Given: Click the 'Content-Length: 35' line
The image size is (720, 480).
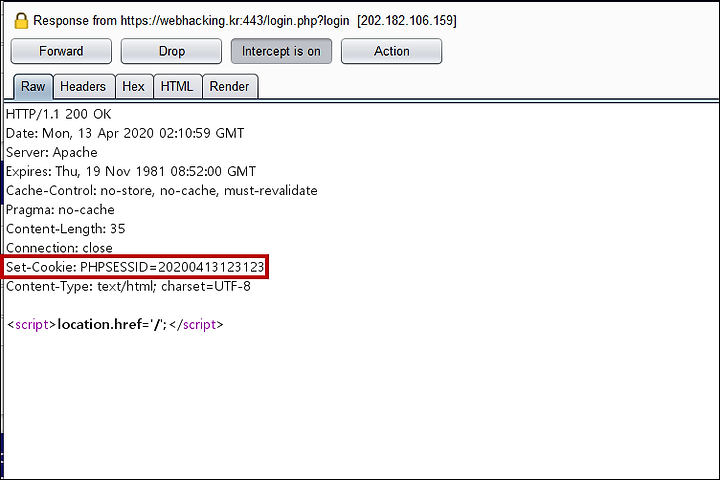Looking at the screenshot, I should [66, 229].
